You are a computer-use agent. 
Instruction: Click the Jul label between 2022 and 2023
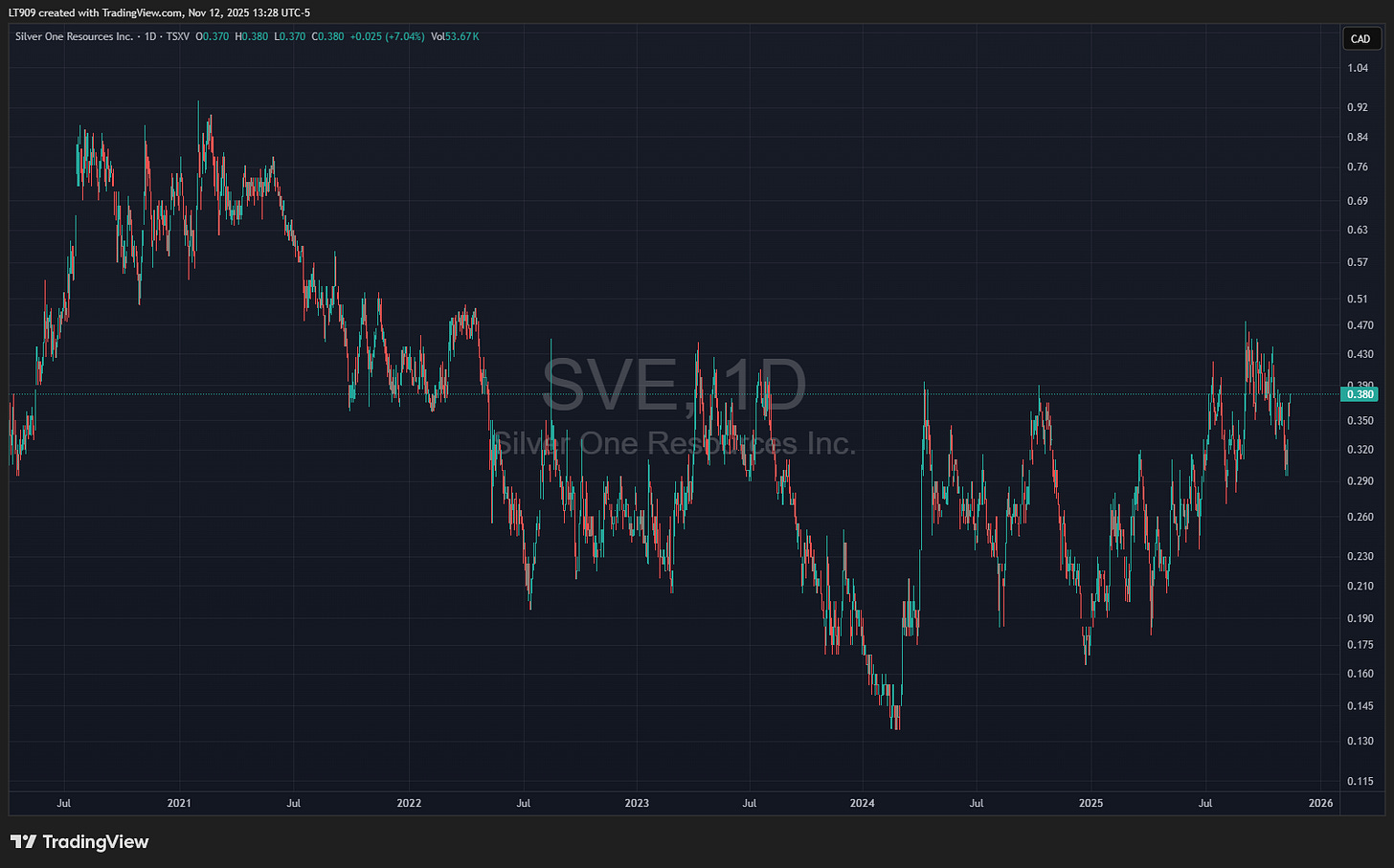[524, 803]
